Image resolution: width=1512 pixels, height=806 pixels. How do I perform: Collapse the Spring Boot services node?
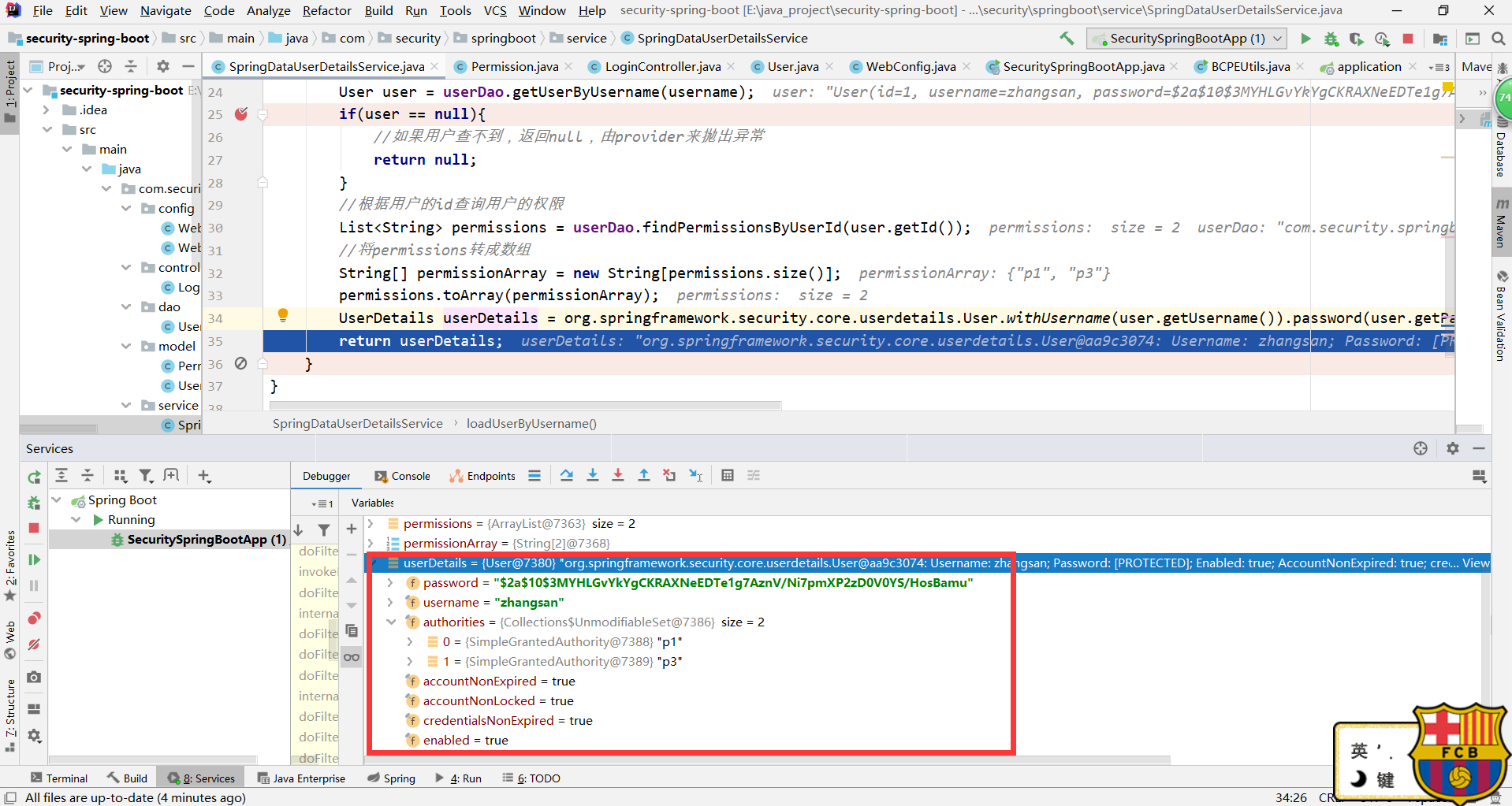pyautogui.click(x=57, y=500)
